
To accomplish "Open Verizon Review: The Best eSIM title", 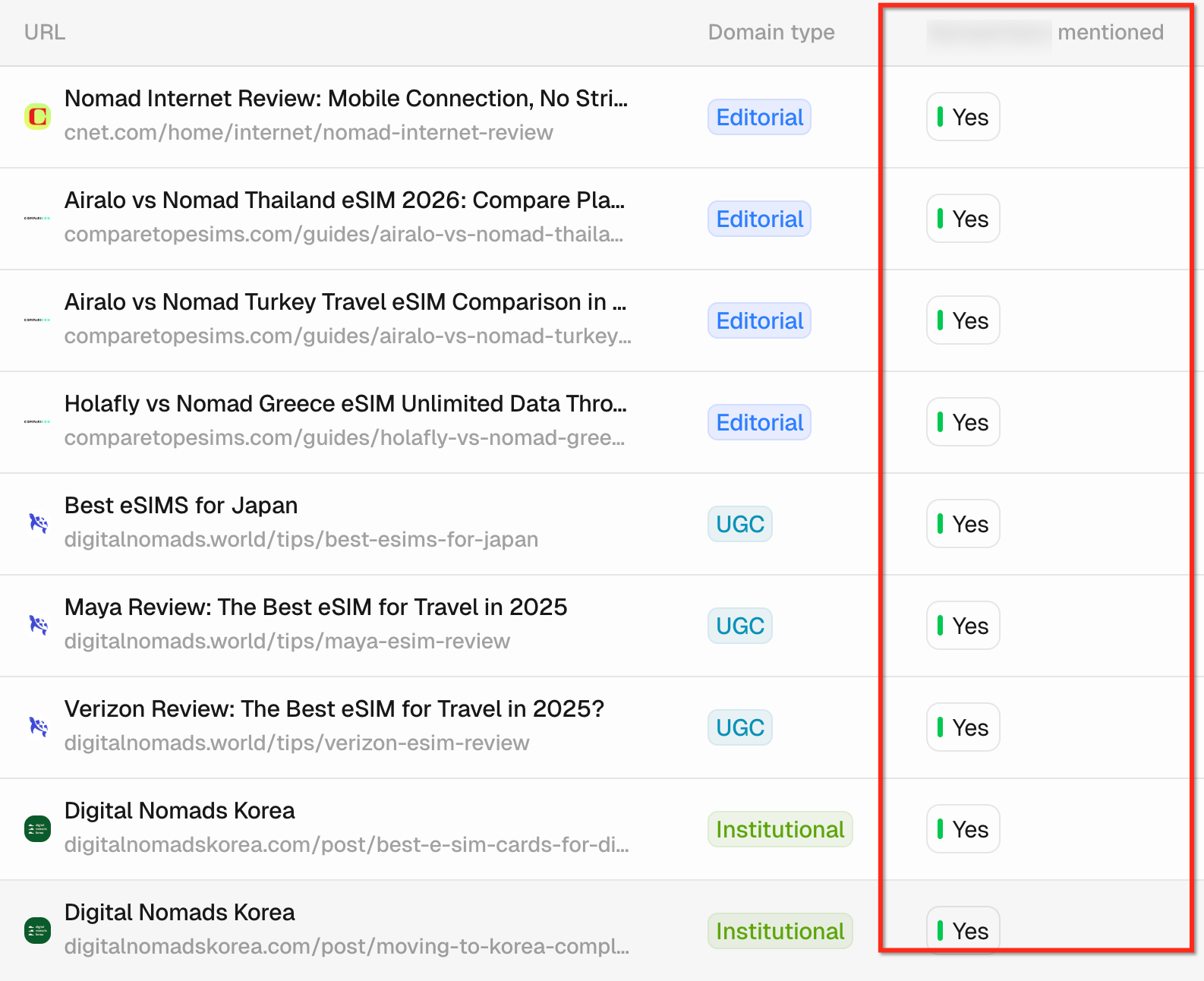I will [x=334, y=709].
